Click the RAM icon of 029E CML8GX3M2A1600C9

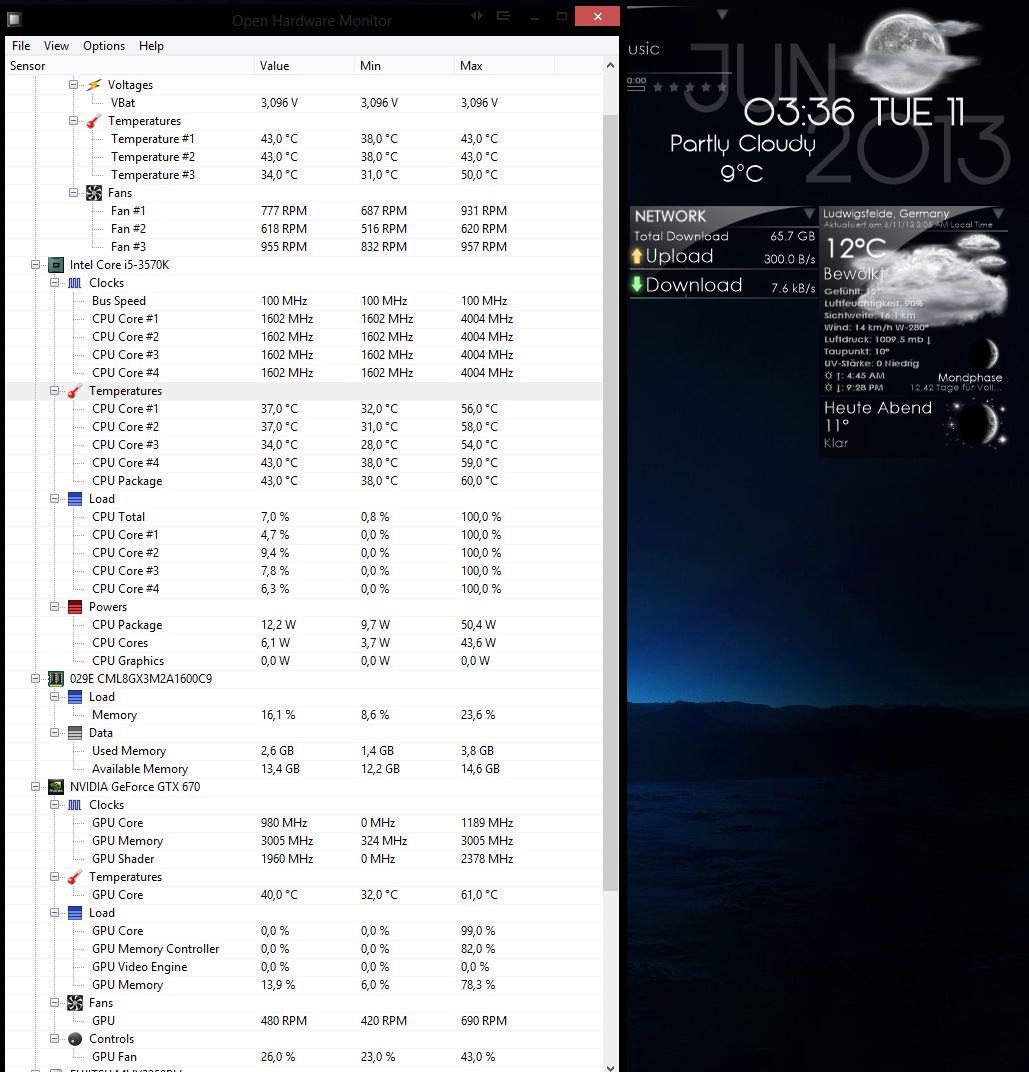(56, 679)
